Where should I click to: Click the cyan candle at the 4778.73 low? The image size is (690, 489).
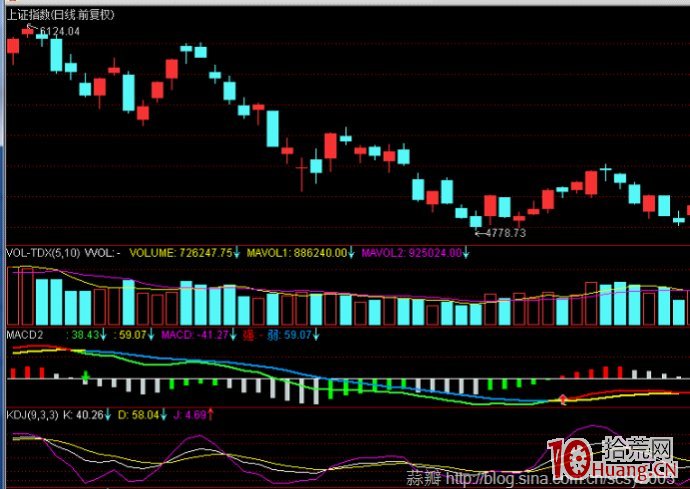(476, 220)
